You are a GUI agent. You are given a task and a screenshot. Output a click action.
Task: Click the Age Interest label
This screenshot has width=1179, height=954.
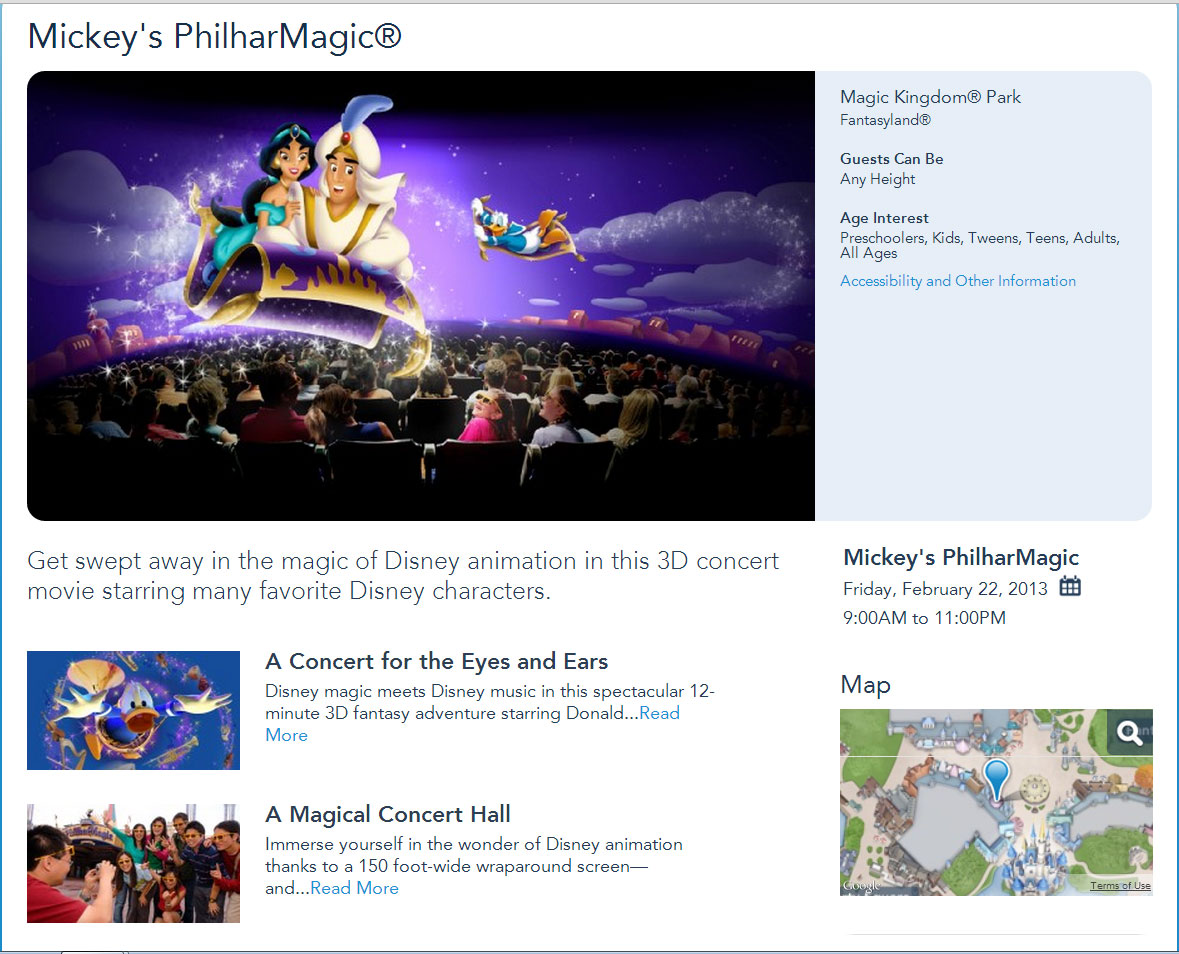[884, 218]
